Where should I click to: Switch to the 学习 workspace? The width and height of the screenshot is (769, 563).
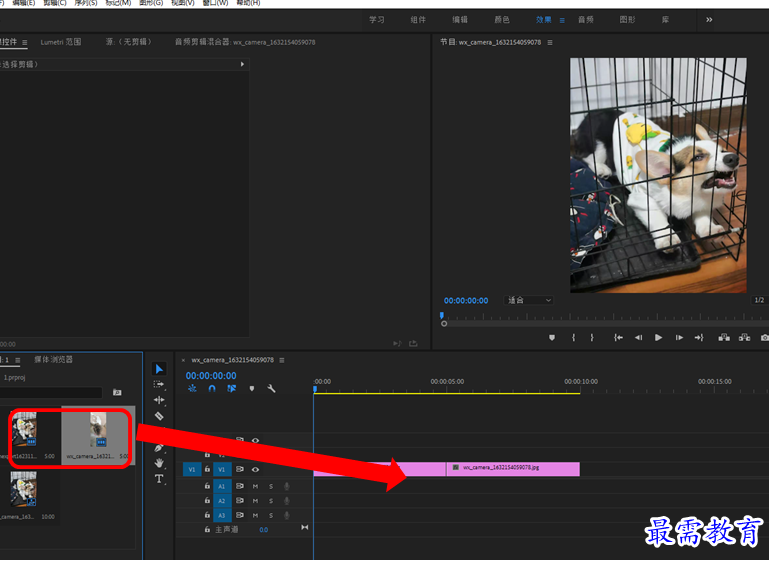point(377,20)
